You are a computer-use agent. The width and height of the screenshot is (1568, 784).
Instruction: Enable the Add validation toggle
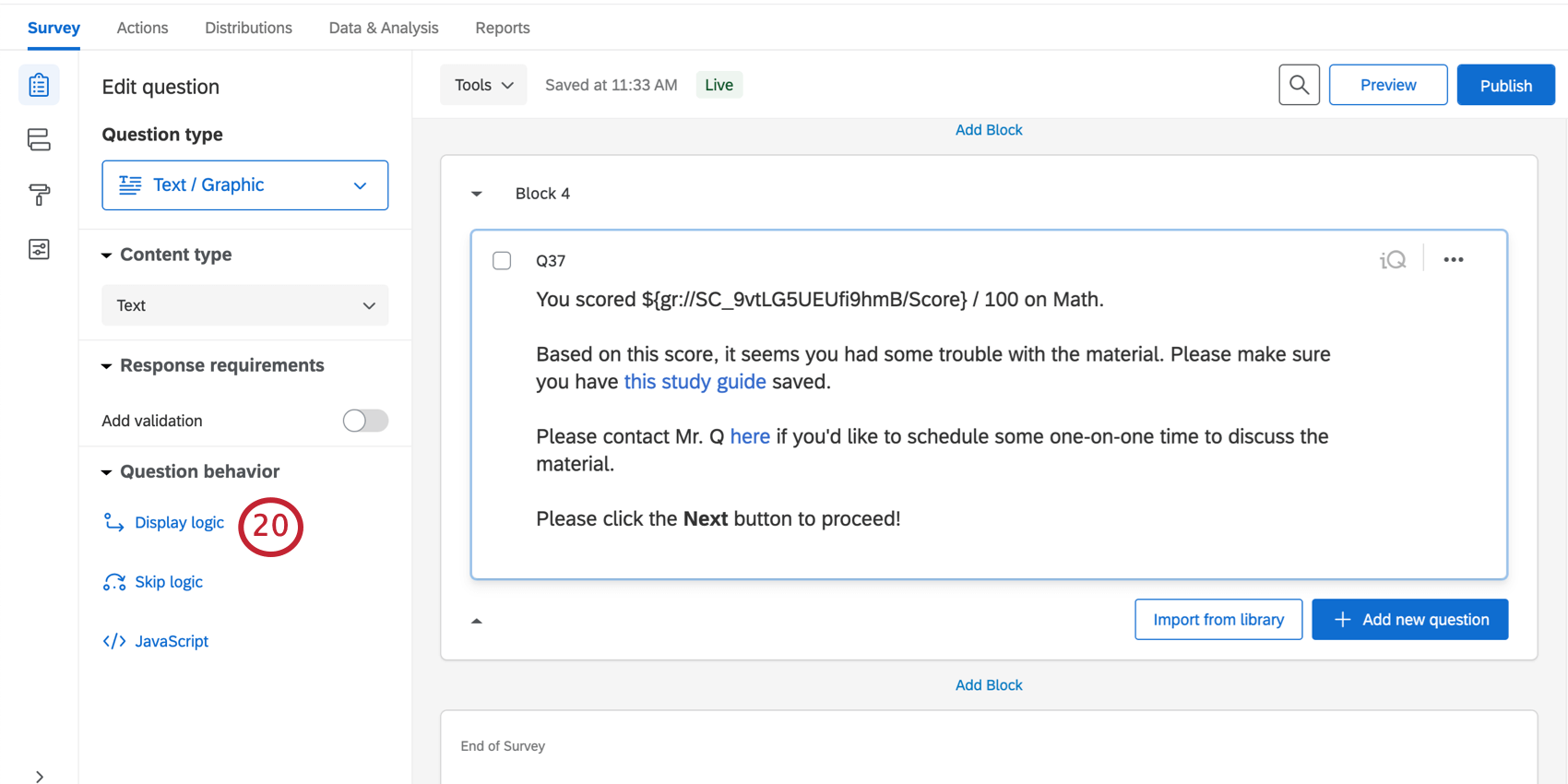365,421
